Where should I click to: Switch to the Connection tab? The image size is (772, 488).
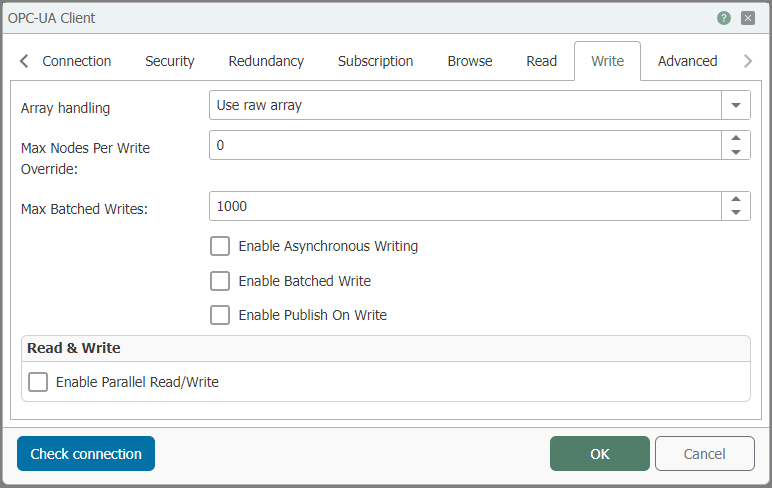coord(76,61)
